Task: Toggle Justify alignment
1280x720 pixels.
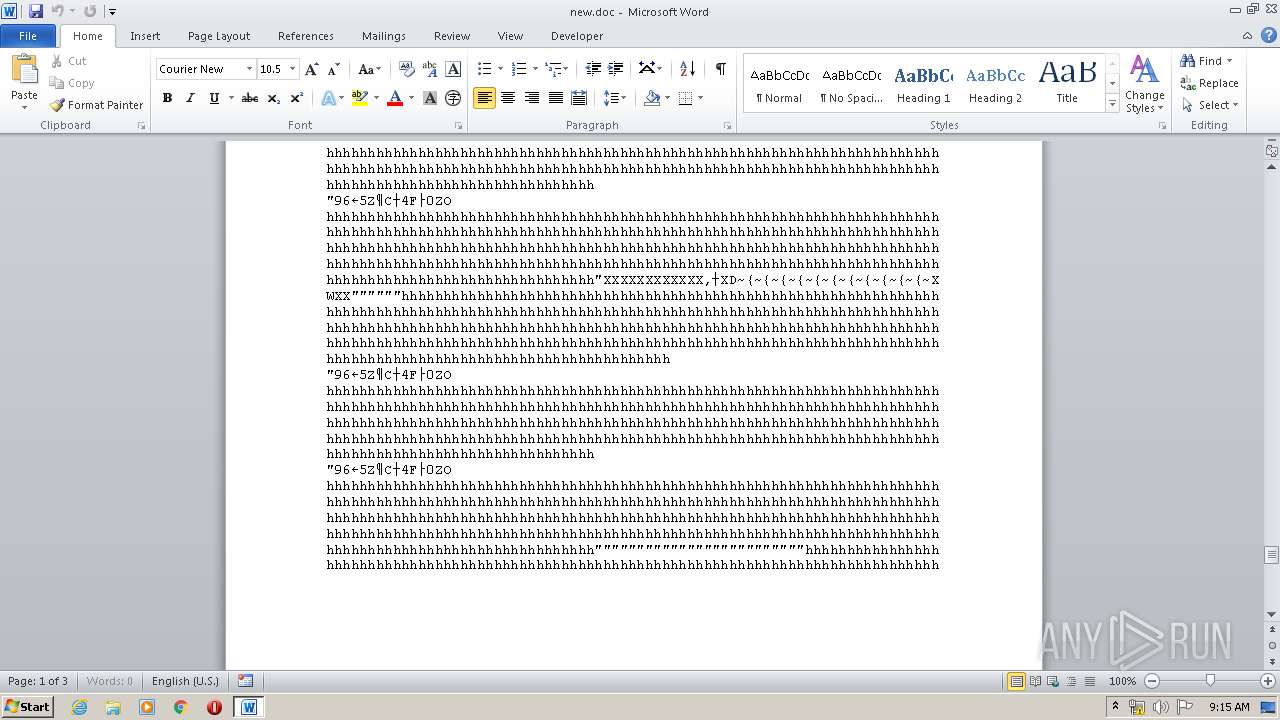Action: [555, 98]
